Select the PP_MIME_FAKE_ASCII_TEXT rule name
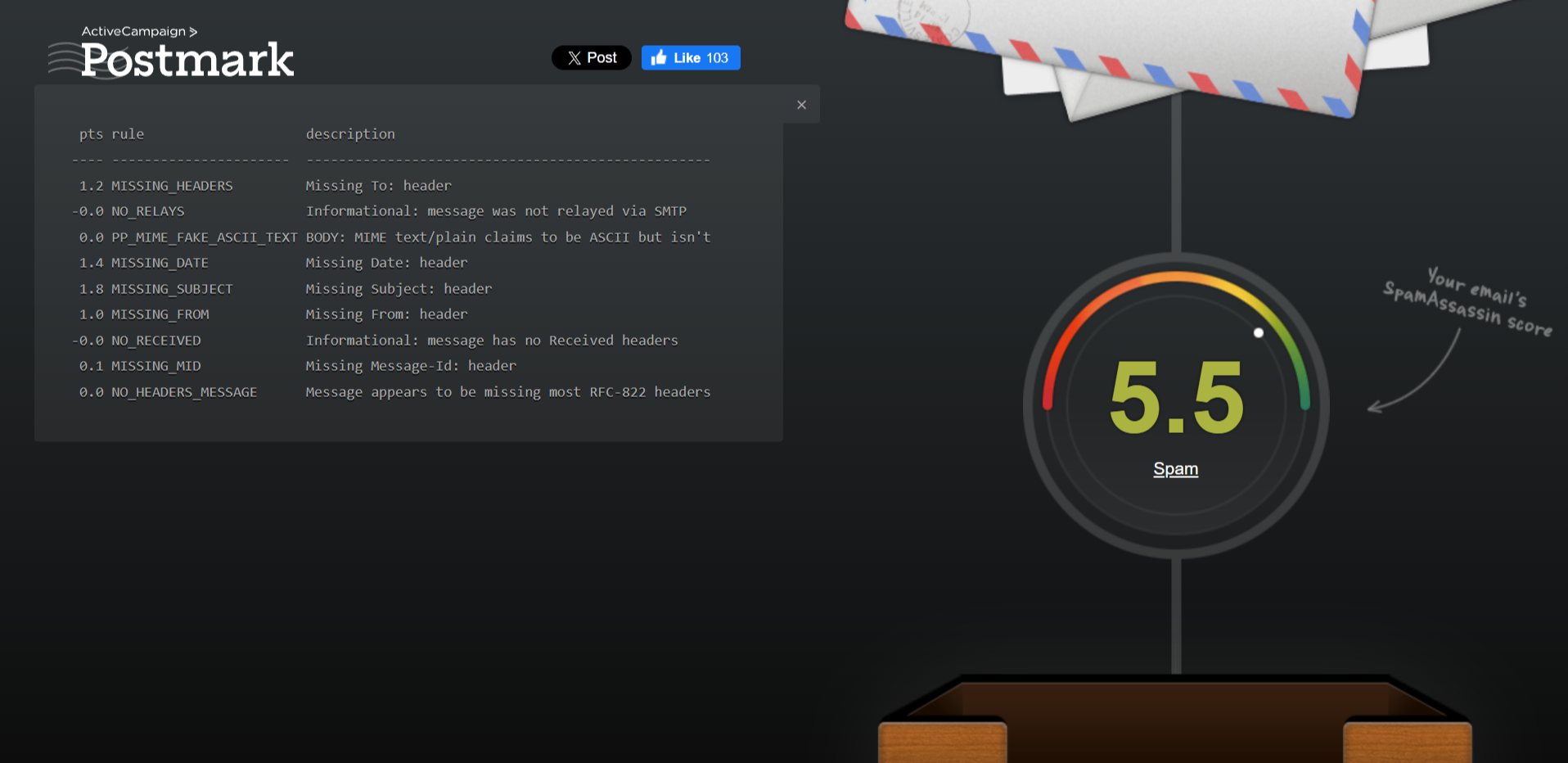 tap(204, 237)
